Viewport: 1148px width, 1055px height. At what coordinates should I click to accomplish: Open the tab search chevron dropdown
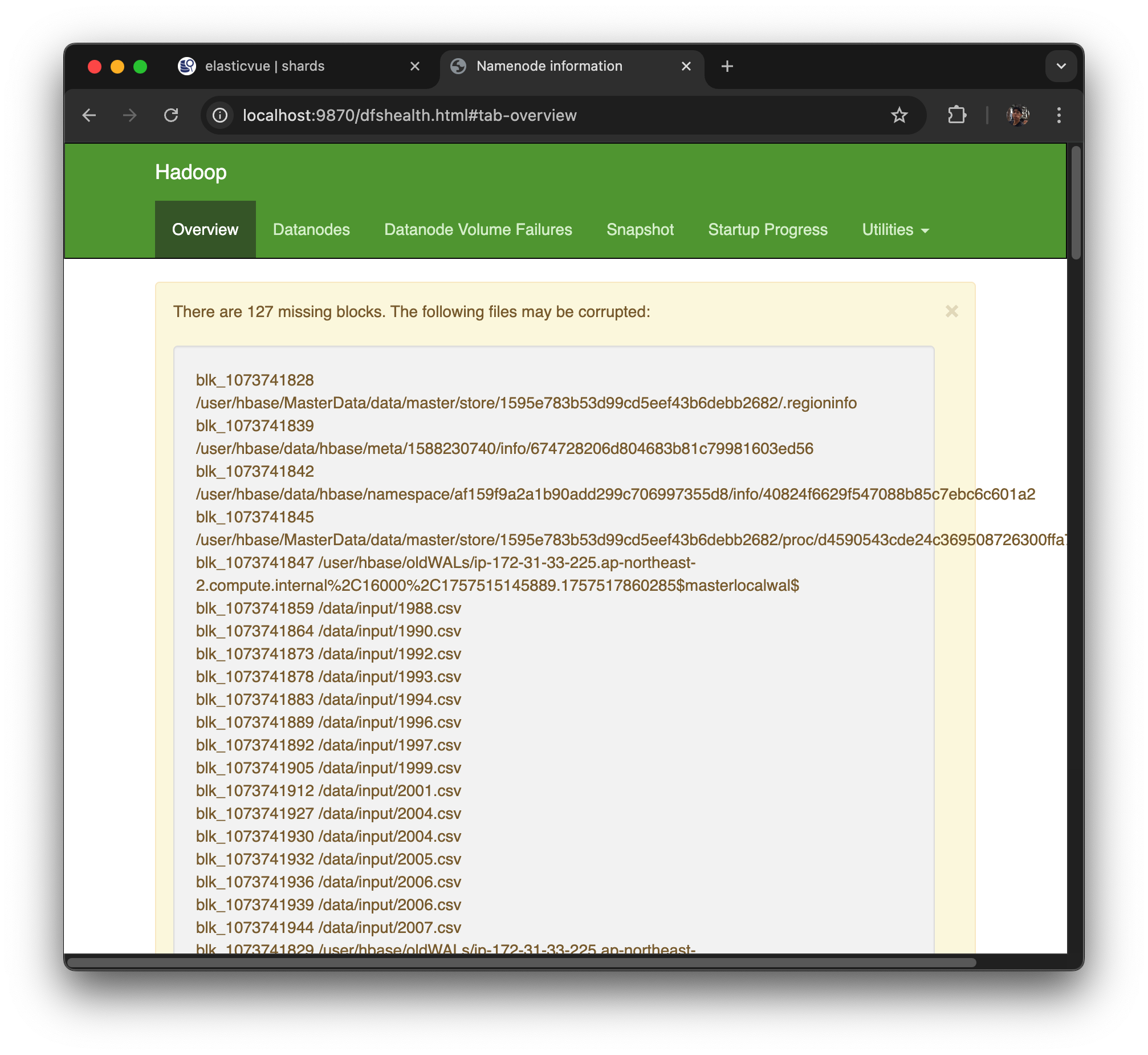pyautogui.click(x=1061, y=66)
